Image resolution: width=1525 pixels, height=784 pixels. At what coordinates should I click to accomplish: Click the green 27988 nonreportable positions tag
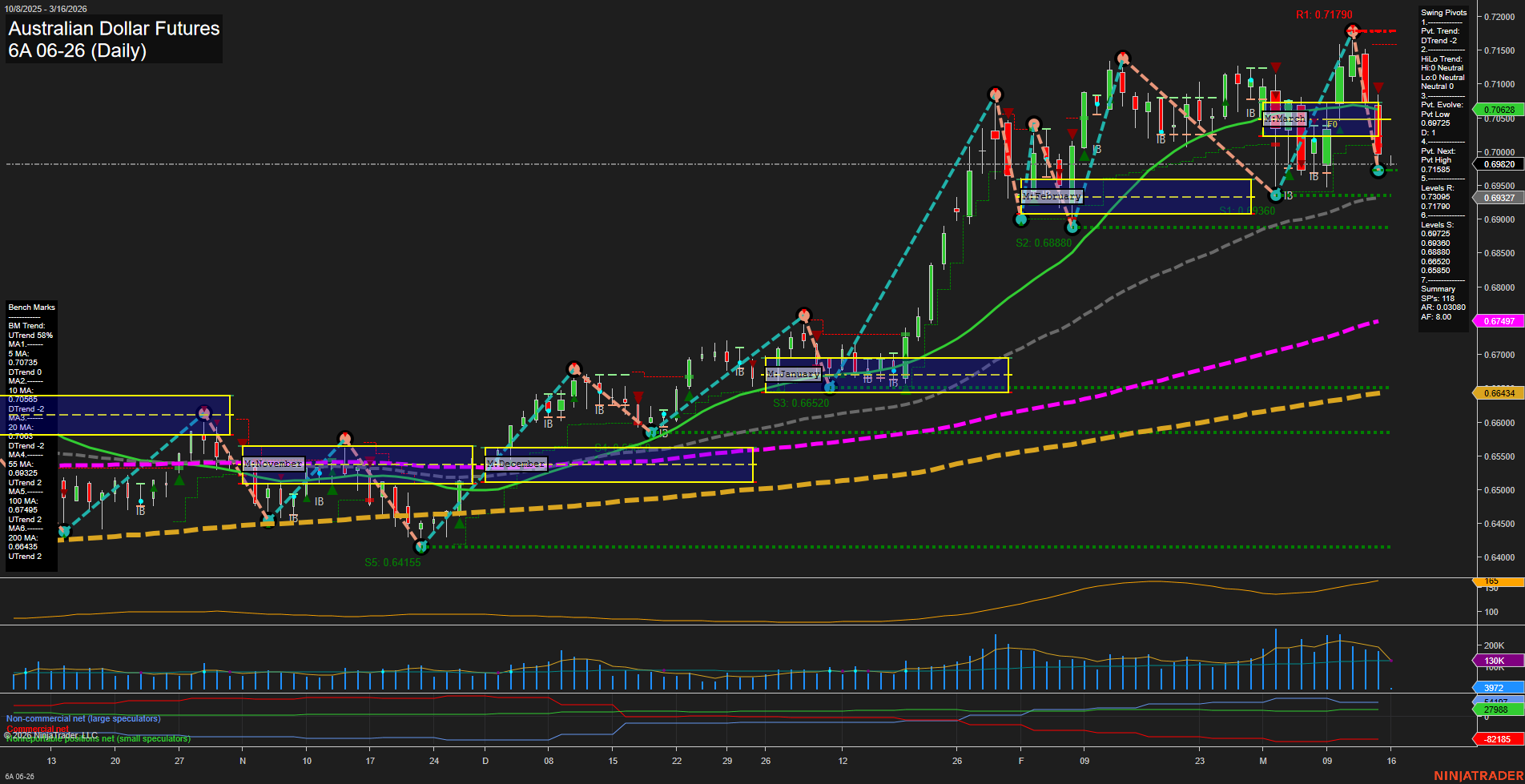pyautogui.click(x=1495, y=708)
